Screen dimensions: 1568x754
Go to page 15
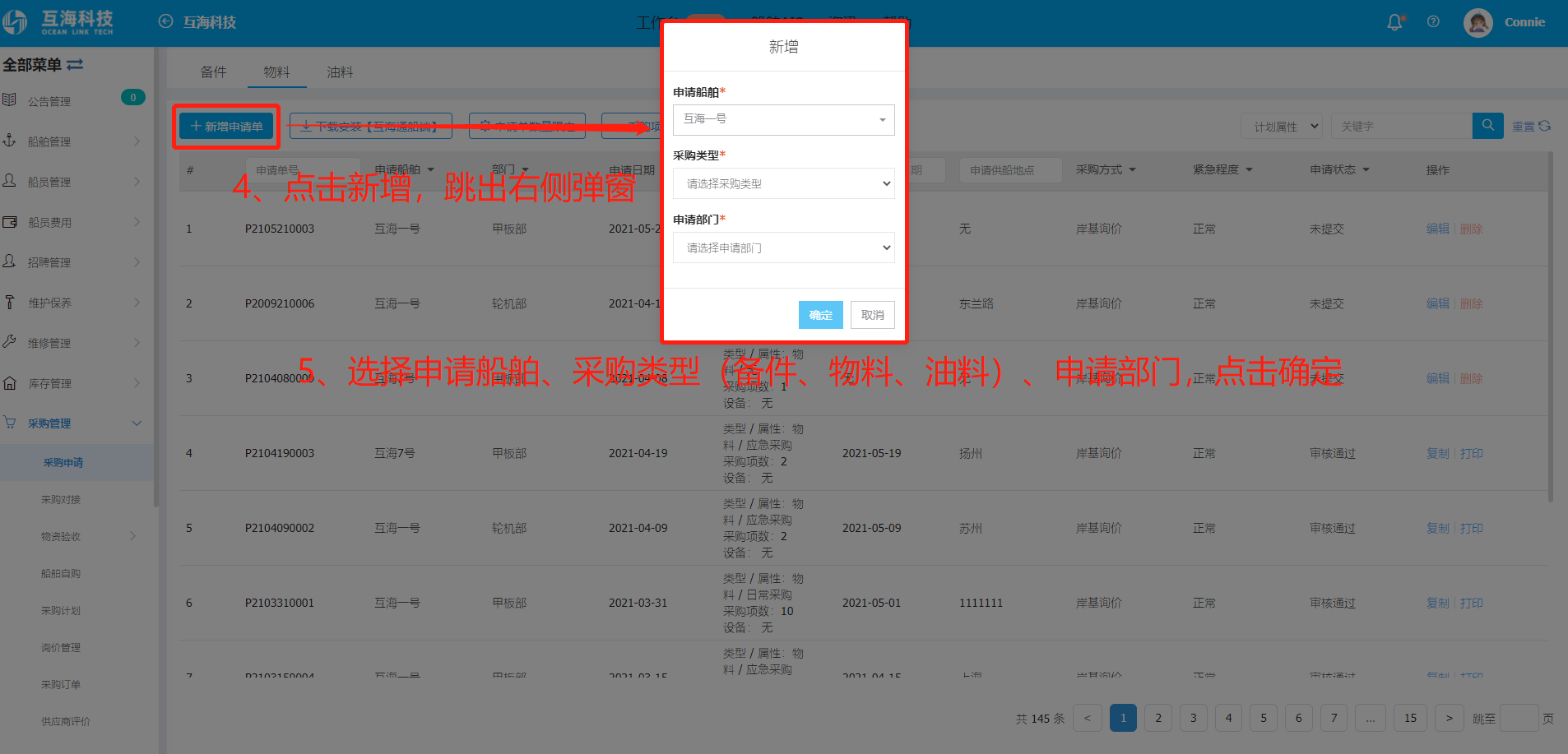[x=1410, y=718]
